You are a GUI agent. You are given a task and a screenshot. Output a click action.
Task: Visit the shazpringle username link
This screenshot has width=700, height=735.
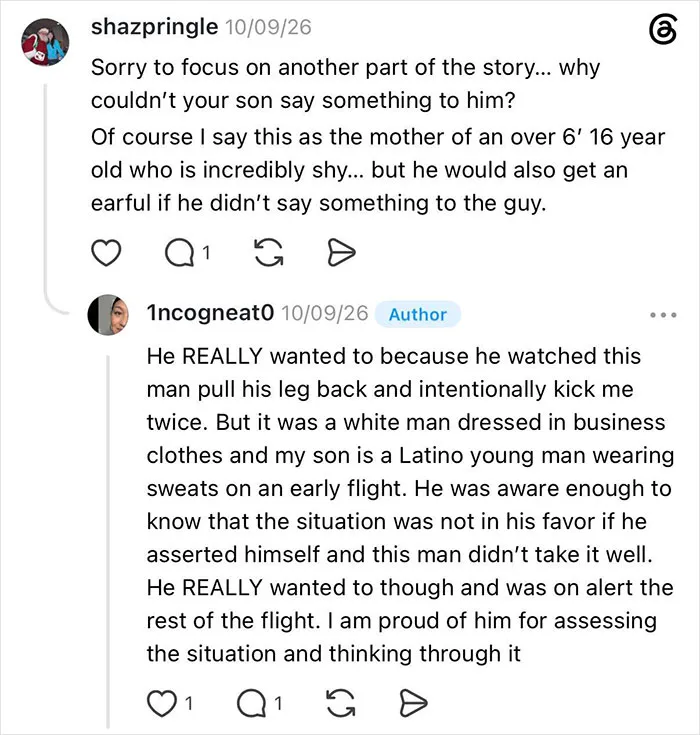coord(155,27)
